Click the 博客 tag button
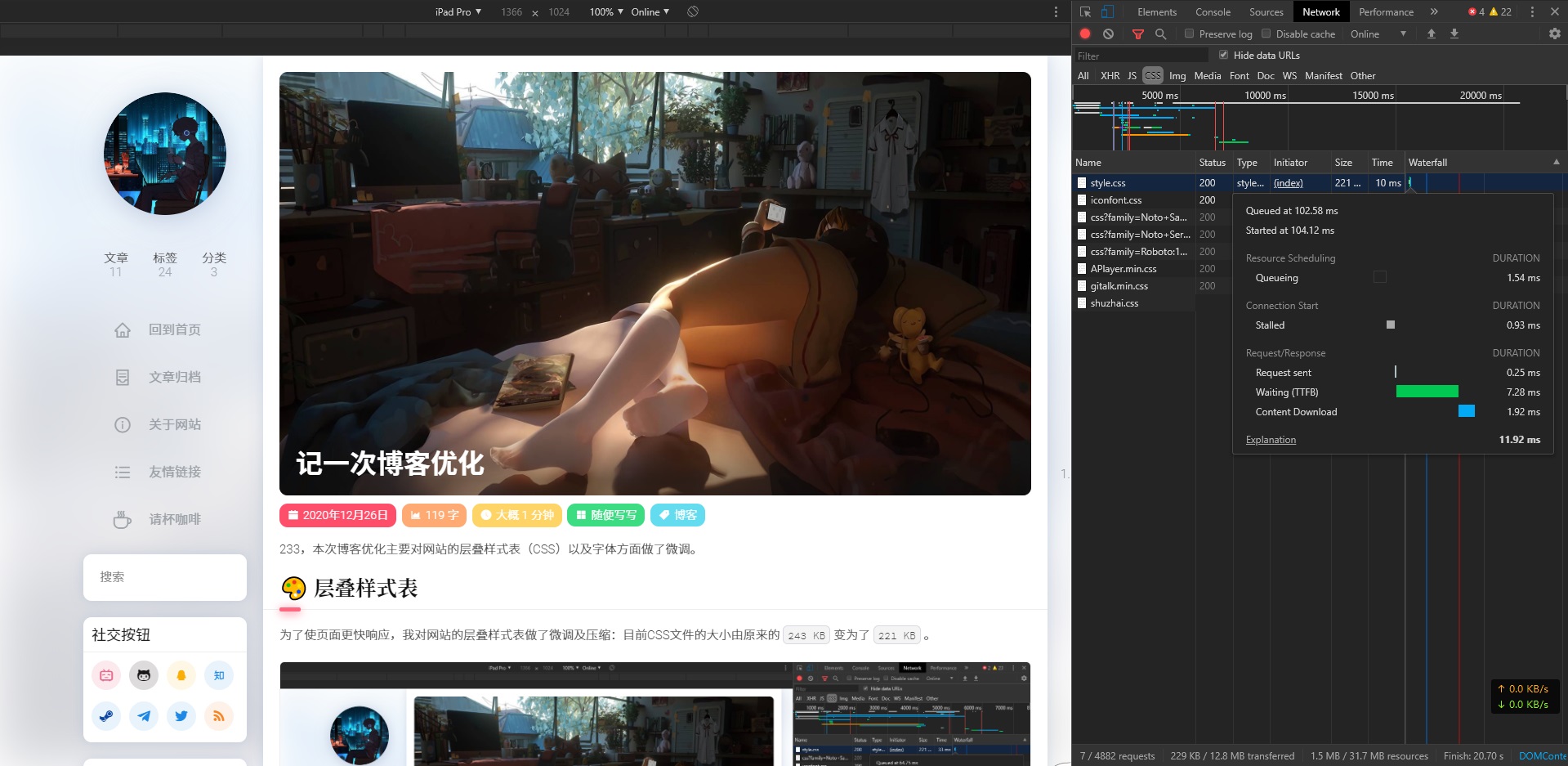The width and height of the screenshot is (1568, 766). coord(677,515)
